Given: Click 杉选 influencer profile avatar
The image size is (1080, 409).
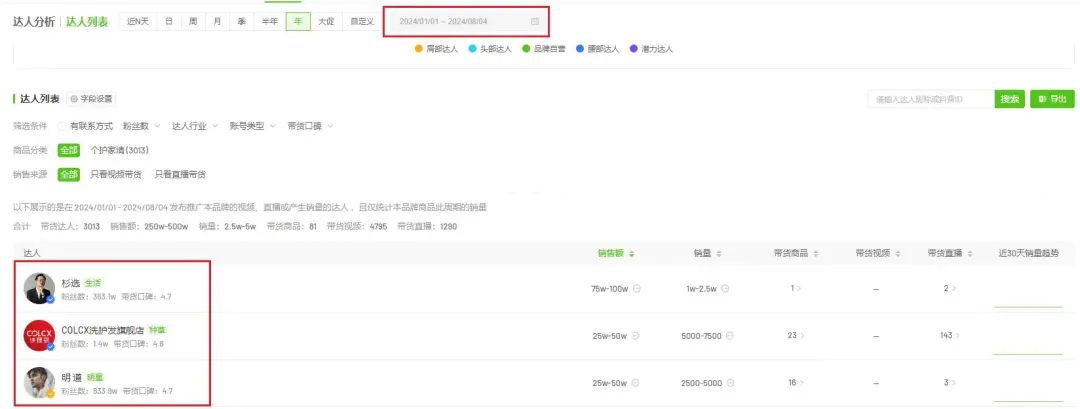Looking at the screenshot, I should tap(39, 288).
